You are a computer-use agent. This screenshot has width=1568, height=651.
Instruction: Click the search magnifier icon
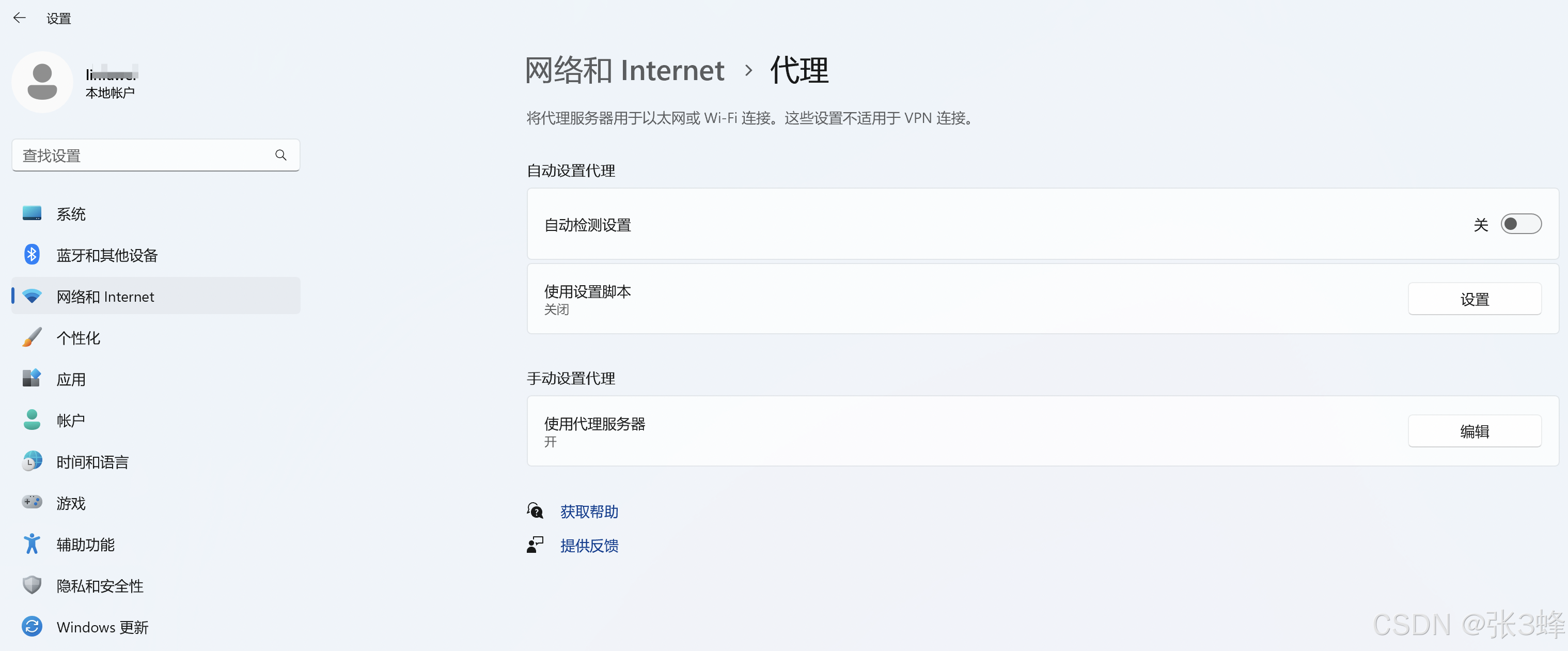tap(280, 156)
